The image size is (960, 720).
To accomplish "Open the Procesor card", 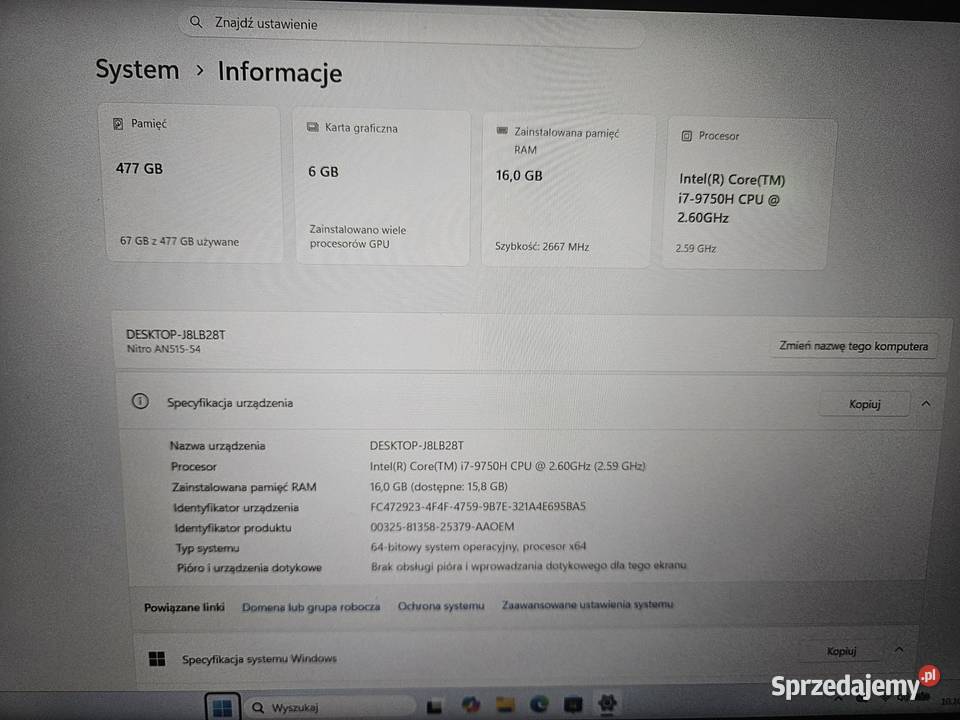I will point(748,194).
